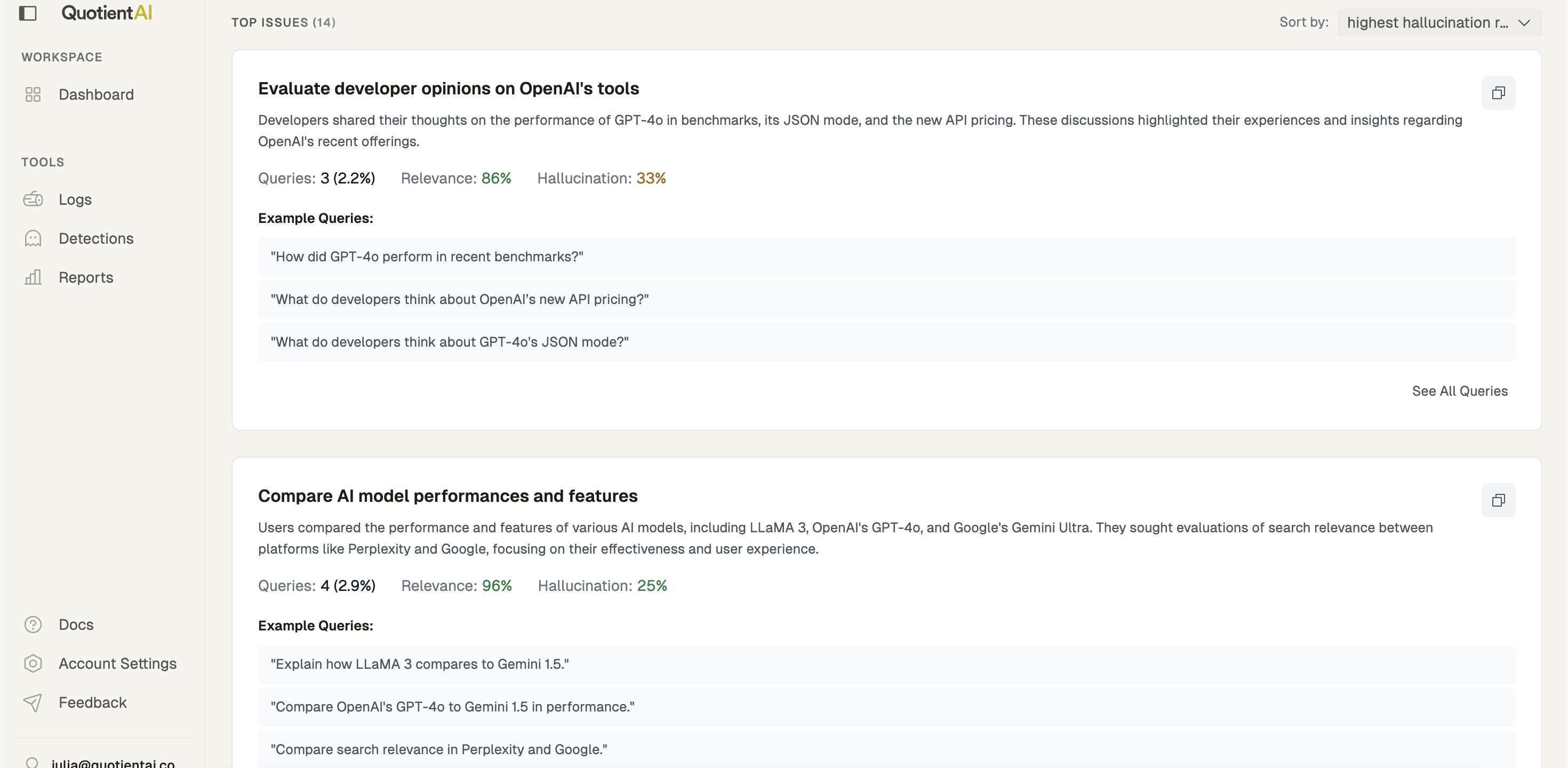Toggle the sidebar collapse icon
Image resolution: width=1568 pixels, height=768 pixels.
28,13
